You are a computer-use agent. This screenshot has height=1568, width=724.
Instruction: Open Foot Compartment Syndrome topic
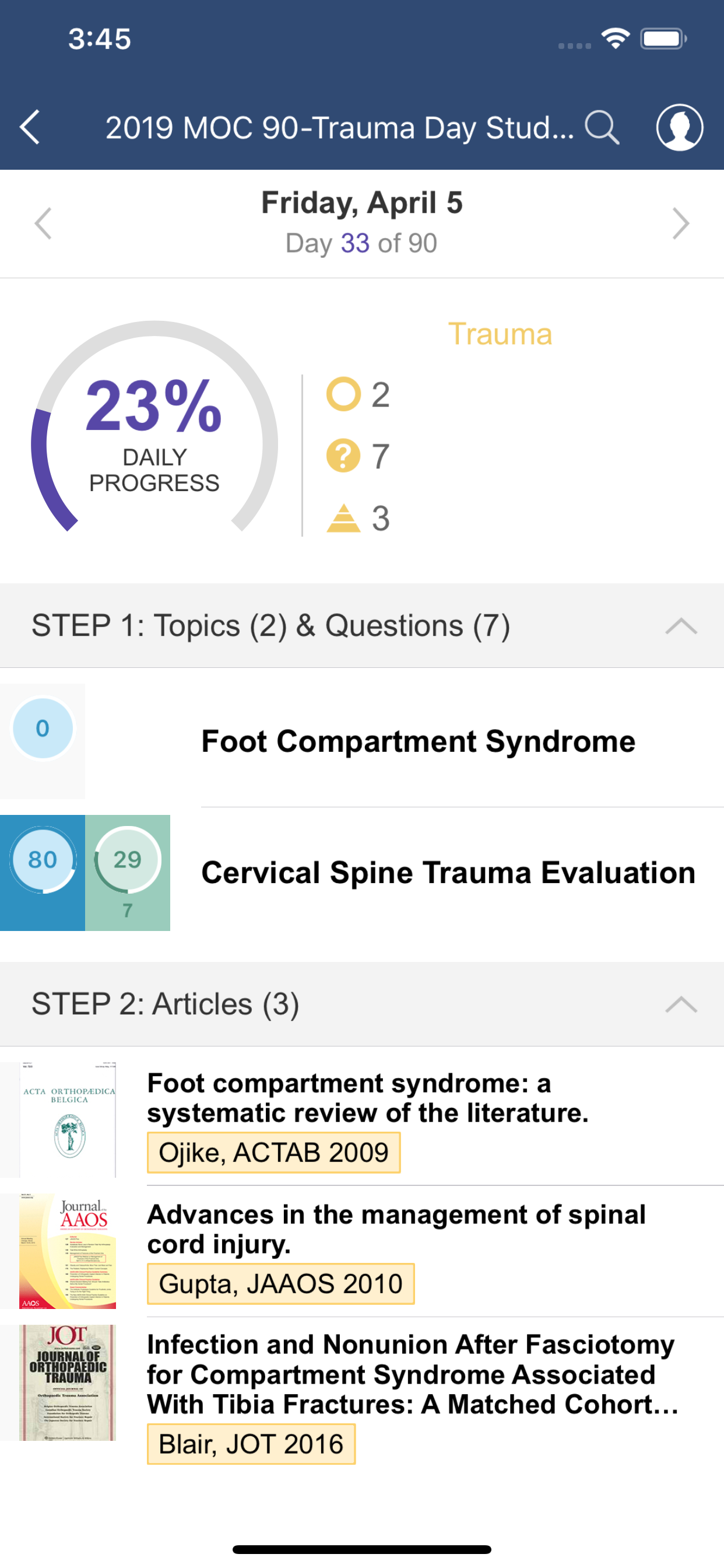pyautogui.click(x=418, y=741)
